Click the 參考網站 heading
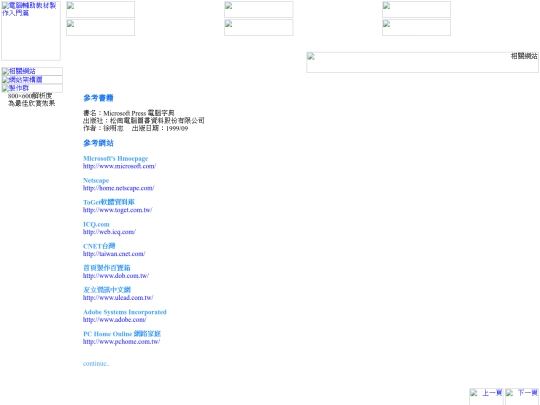 coord(98,143)
